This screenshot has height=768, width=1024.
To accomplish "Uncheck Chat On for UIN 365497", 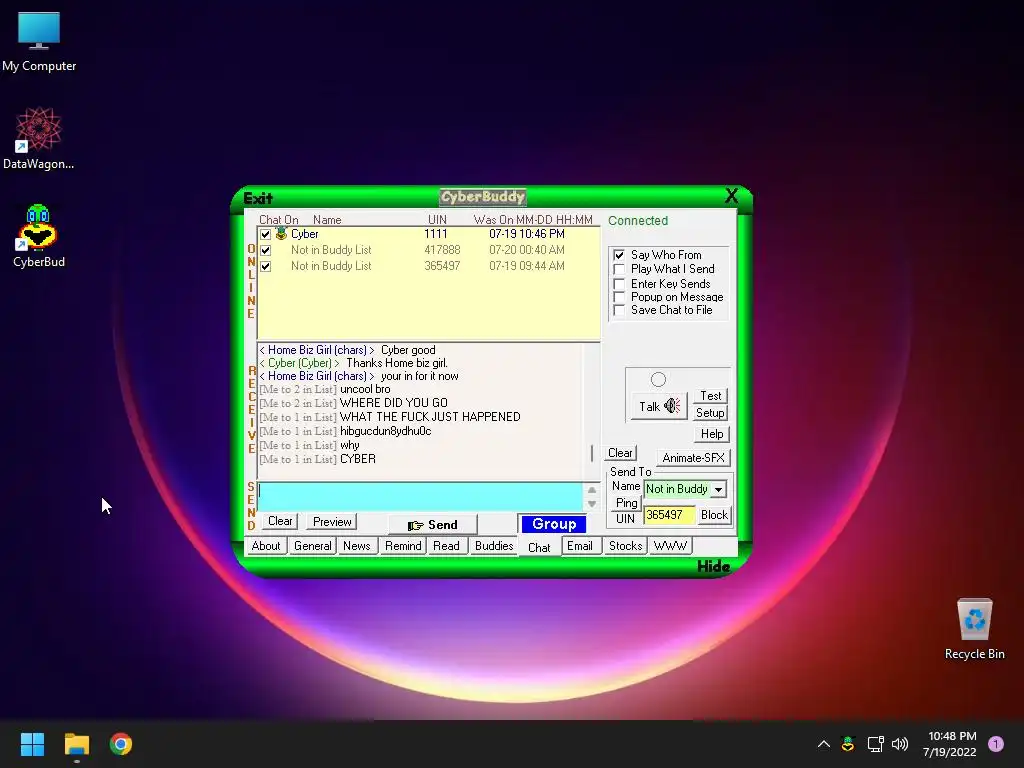I will click(x=265, y=266).
